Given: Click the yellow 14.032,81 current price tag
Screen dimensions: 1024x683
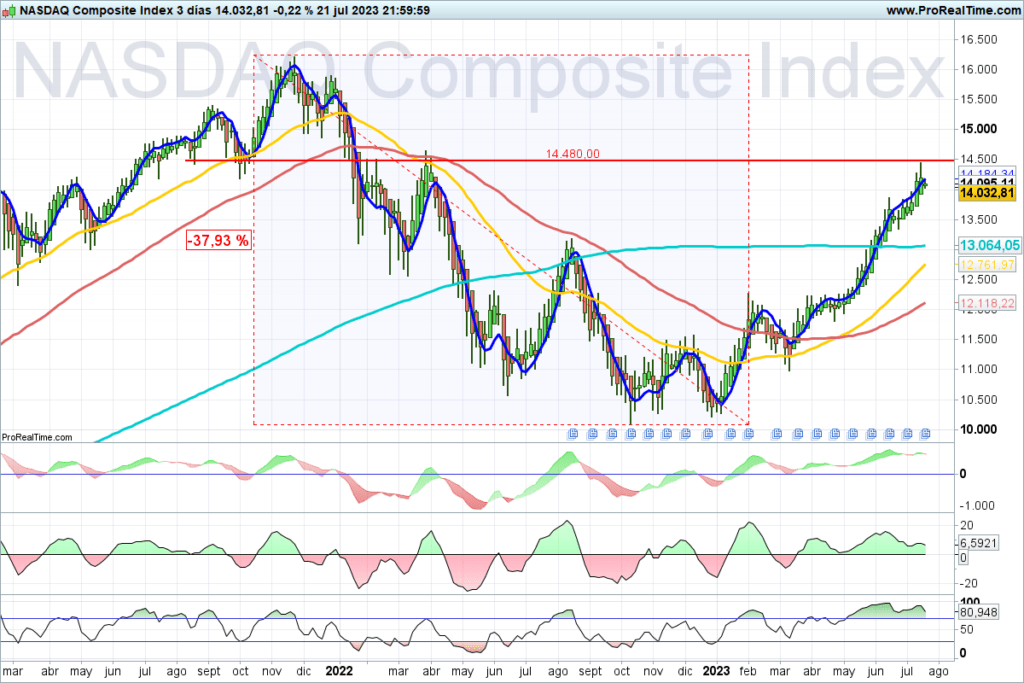Looking at the screenshot, I should click(x=987, y=193).
